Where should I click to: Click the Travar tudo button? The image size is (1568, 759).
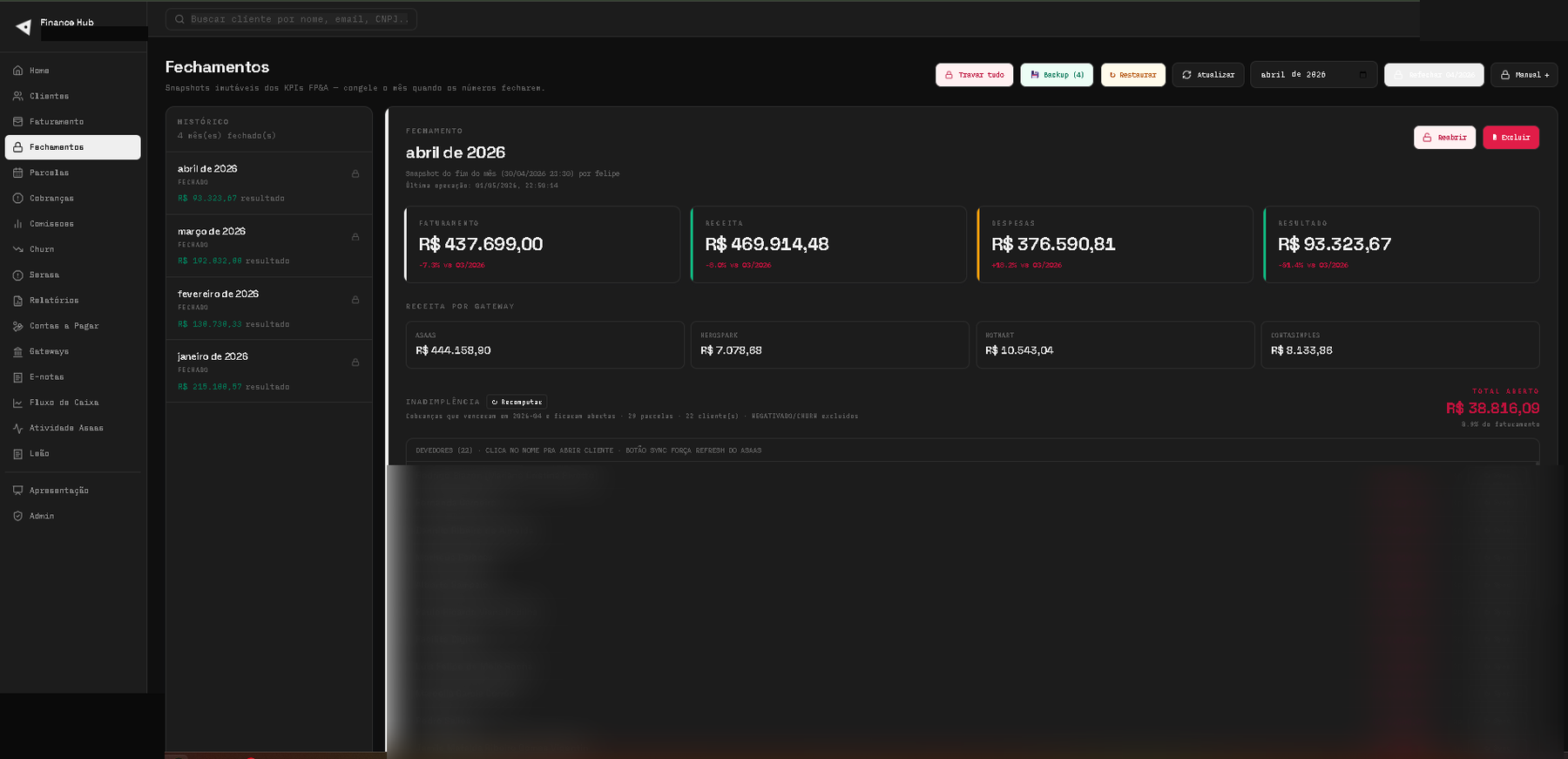click(x=975, y=75)
